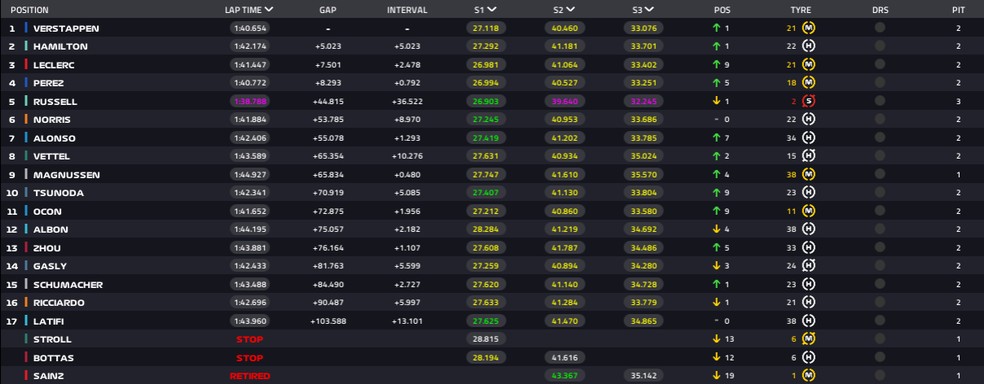
Task: Click Albon's hard tyre icon
Action: pyautogui.click(x=809, y=230)
